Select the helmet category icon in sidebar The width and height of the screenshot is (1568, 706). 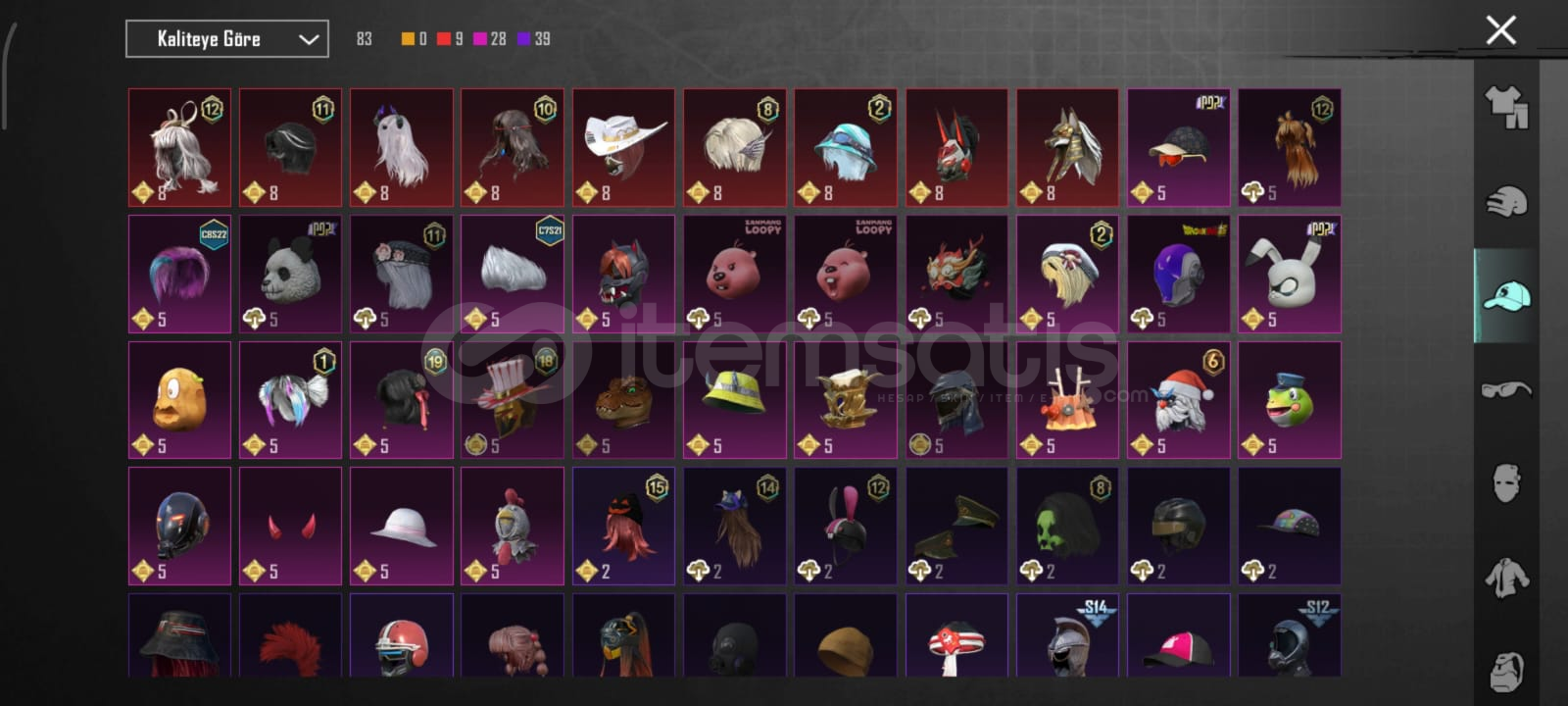[1506, 201]
